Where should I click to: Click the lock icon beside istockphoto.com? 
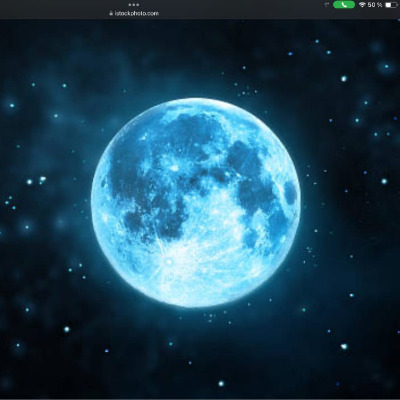point(111,14)
